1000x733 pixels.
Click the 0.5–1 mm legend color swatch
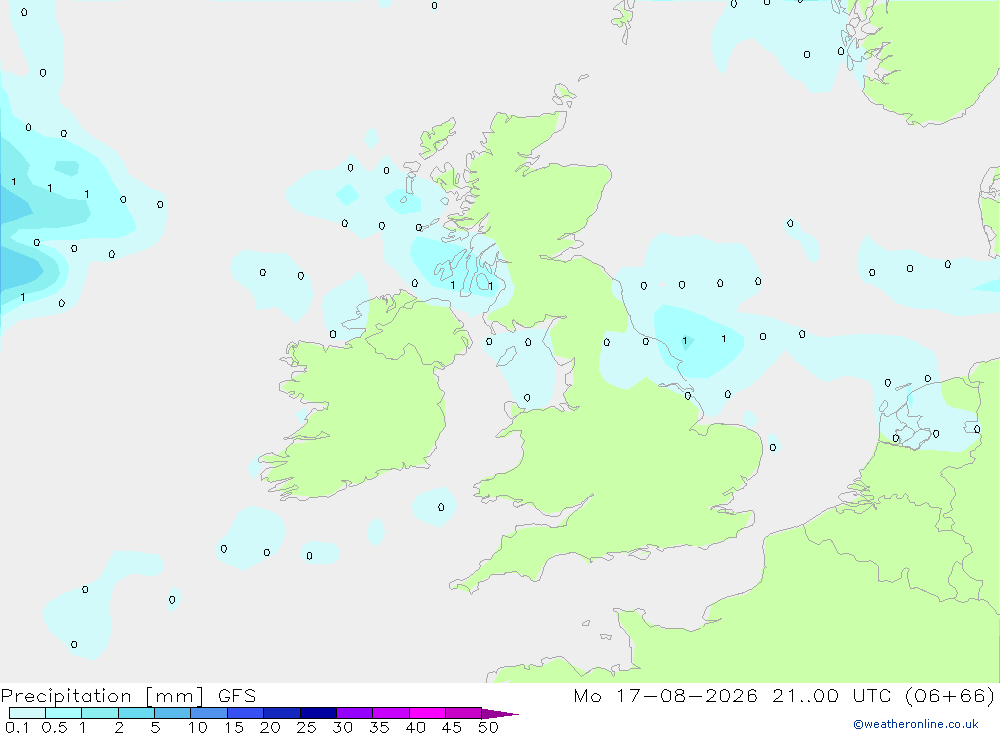tap(64, 713)
